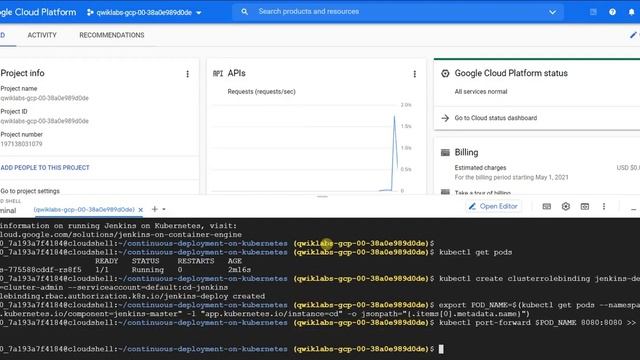This screenshot has width=640, height=360.
Task: Expand the search bar dropdown chevron
Action: tap(552, 12)
